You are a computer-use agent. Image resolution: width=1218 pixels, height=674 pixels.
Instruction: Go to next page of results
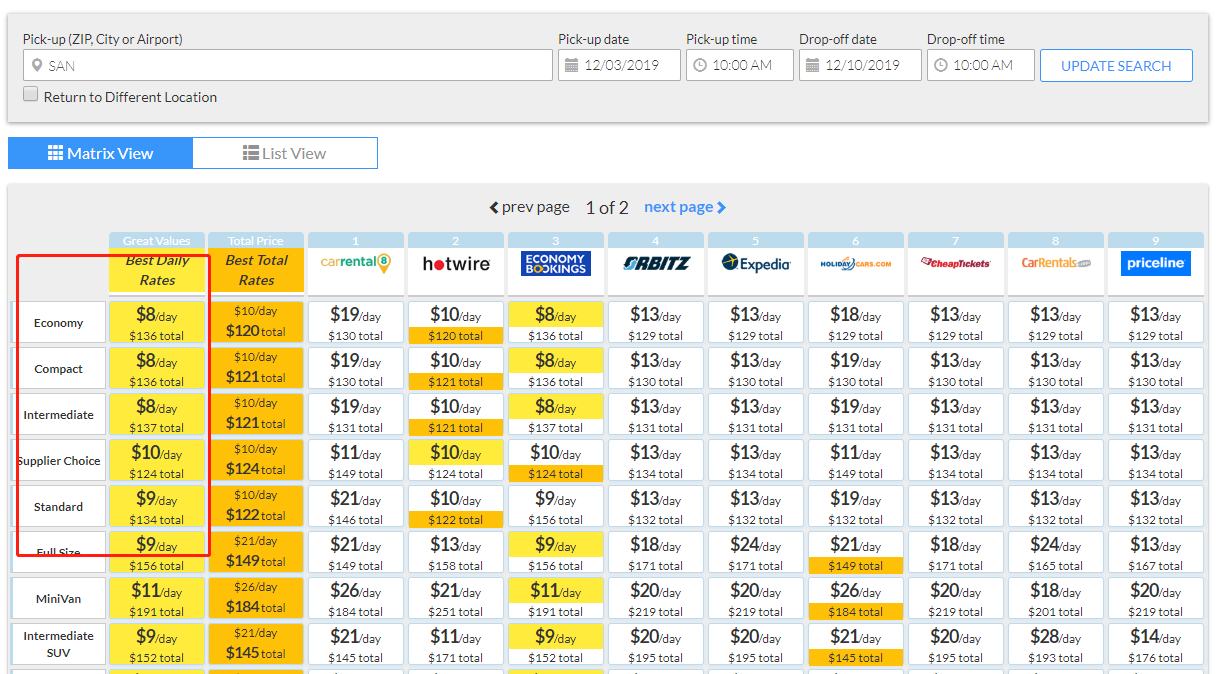tap(685, 207)
